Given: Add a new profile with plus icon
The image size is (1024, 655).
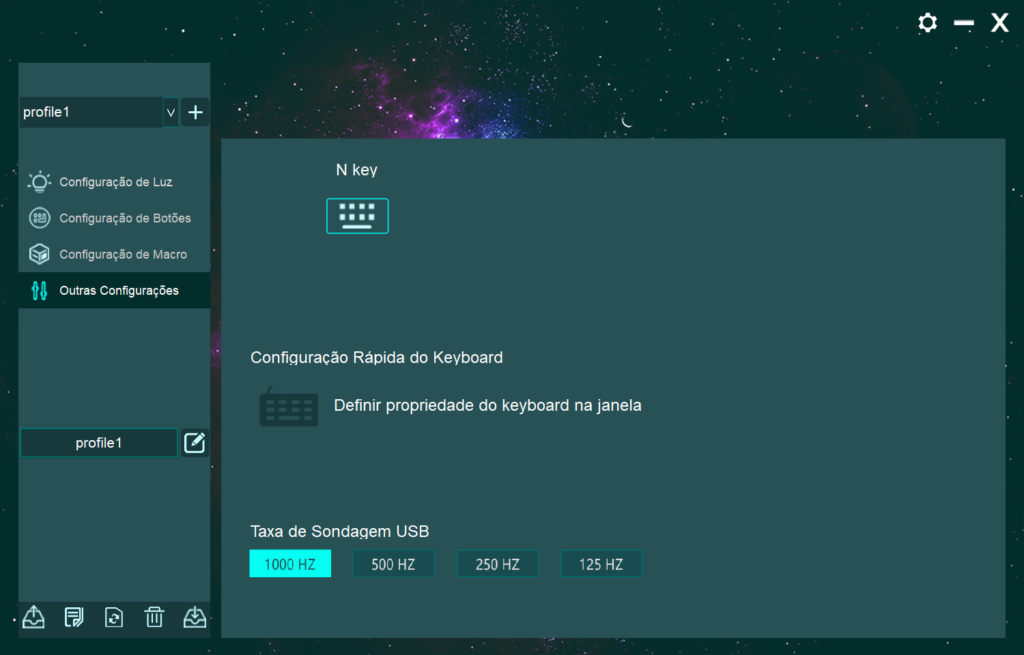Looking at the screenshot, I should (x=196, y=112).
